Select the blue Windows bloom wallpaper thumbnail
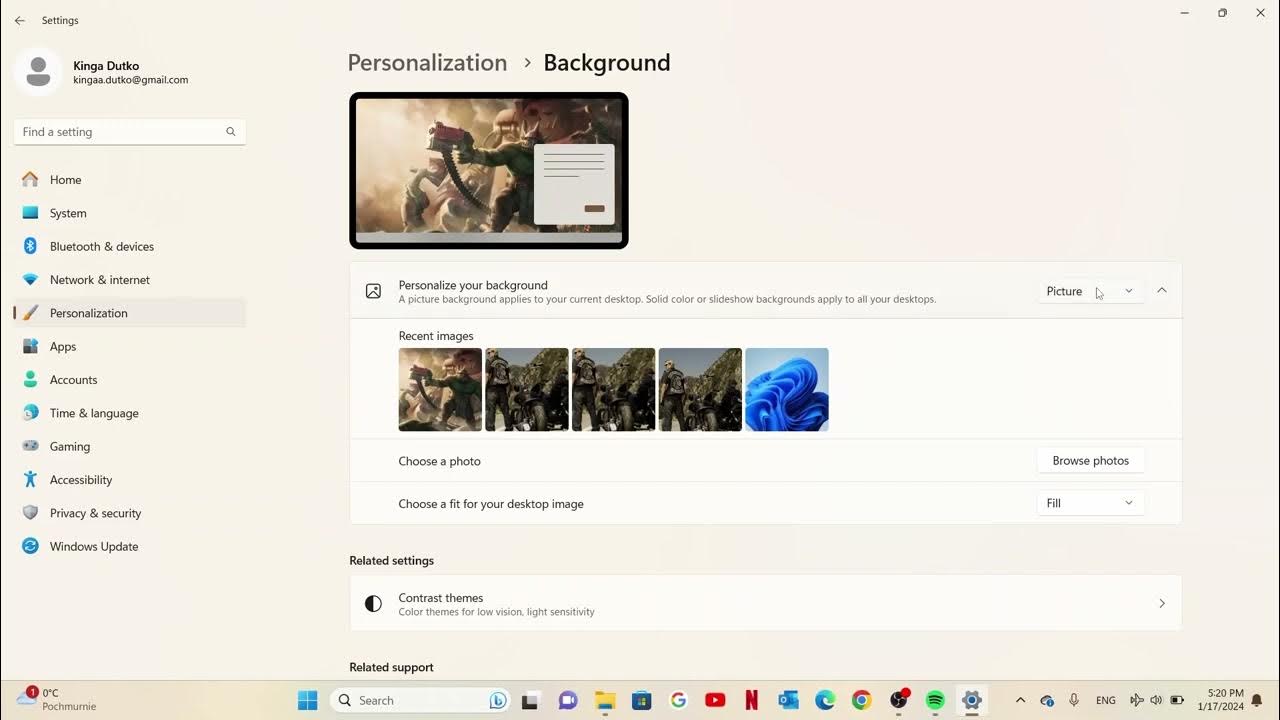The height and width of the screenshot is (720, 1280). (787, 390)
